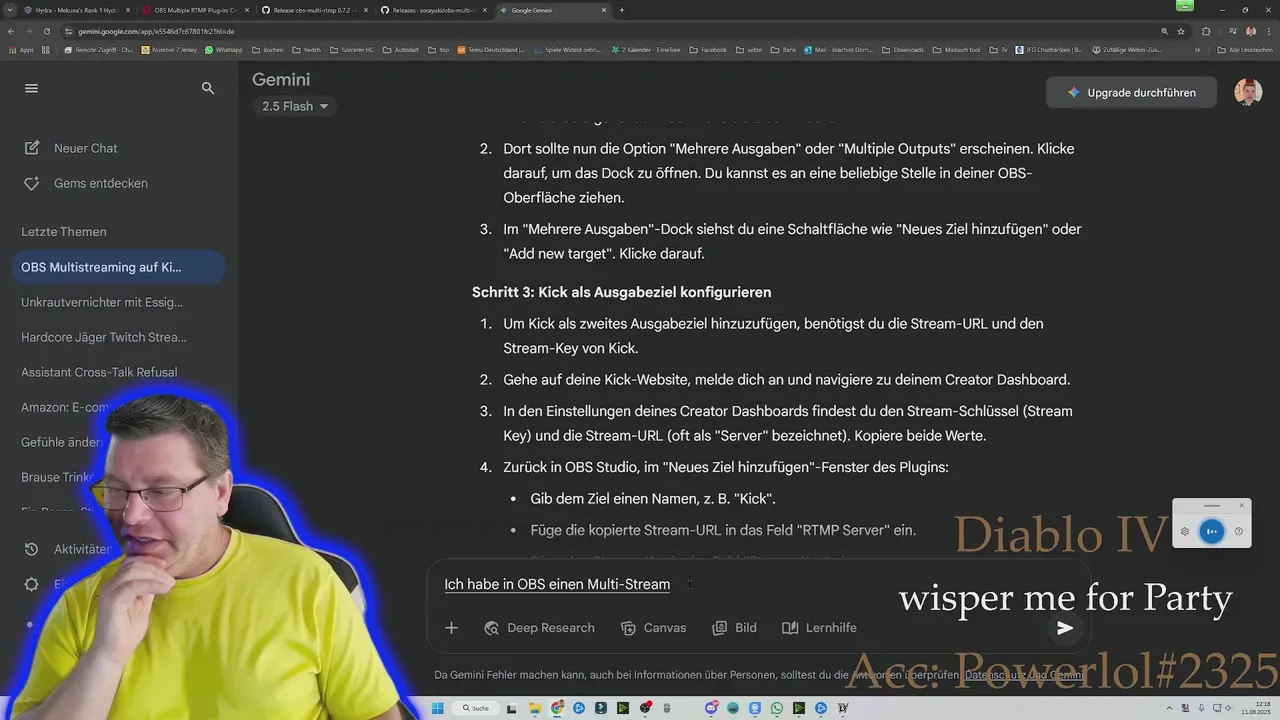1280x720 pixels.
Task: Open the Datenschutz und Gemini link
Action: pos(1024,675)
